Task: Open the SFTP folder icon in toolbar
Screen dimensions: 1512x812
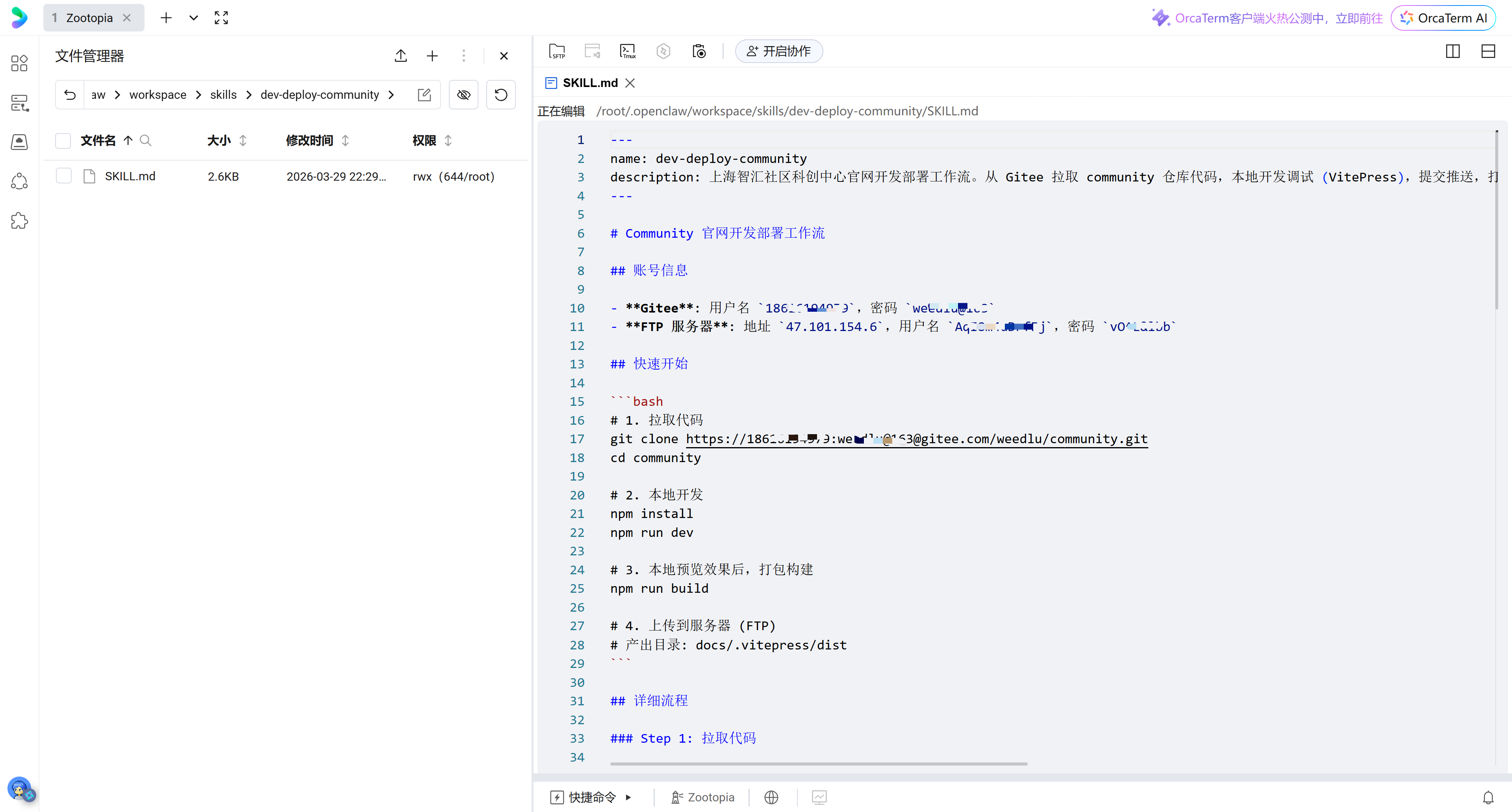Action: pos(557,51)
